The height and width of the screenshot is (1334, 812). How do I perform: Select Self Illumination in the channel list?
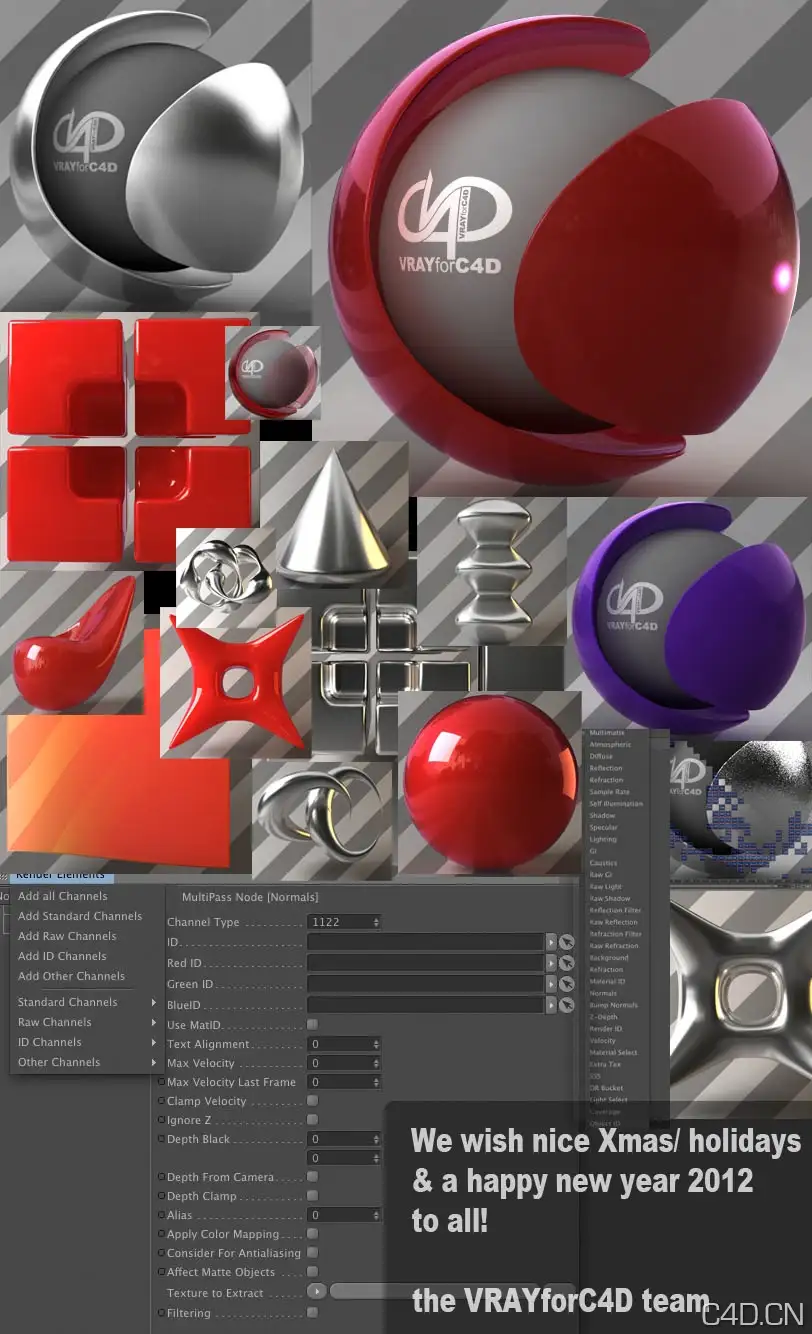tap(616, 804)
